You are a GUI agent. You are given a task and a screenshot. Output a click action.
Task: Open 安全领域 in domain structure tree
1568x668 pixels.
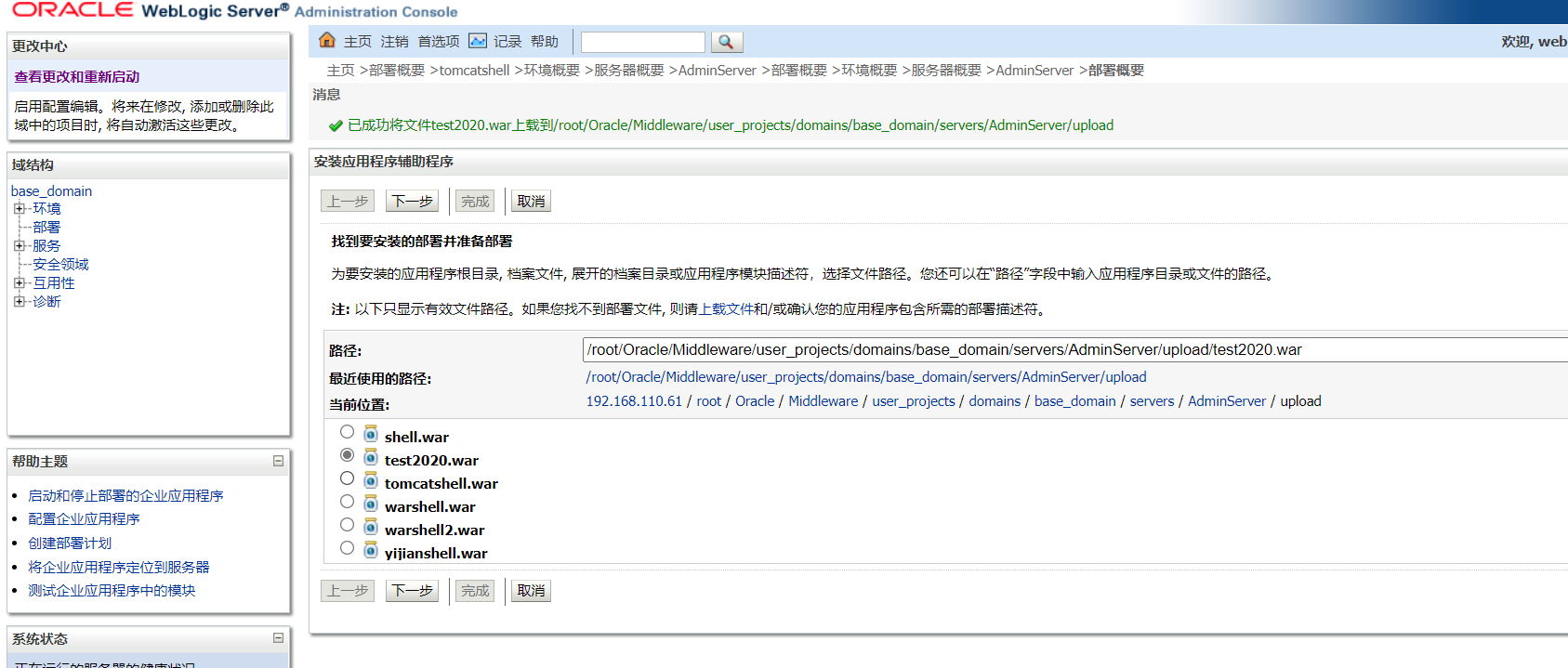60,265
